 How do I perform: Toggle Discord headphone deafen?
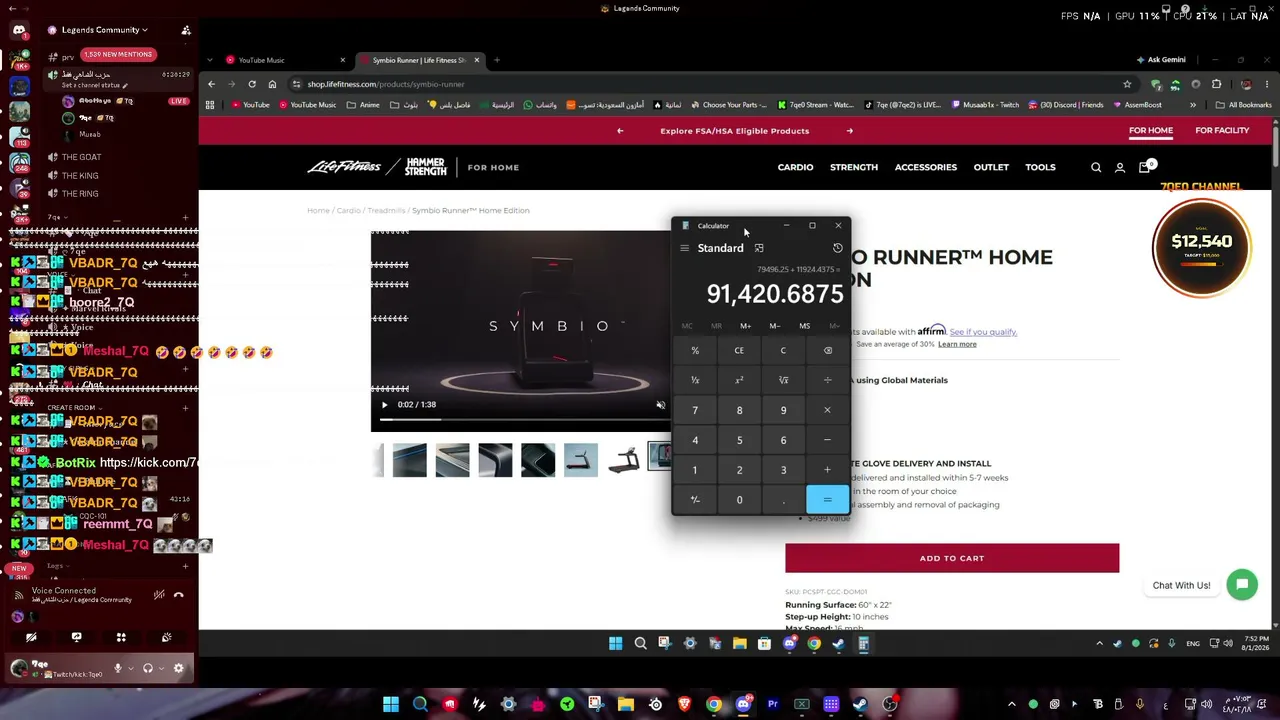(x=148, y=668)
